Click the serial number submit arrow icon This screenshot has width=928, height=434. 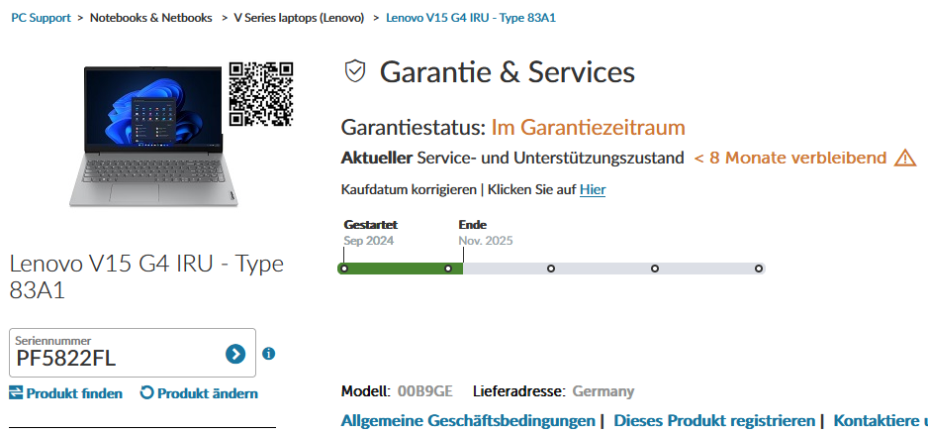coord(235,354)
